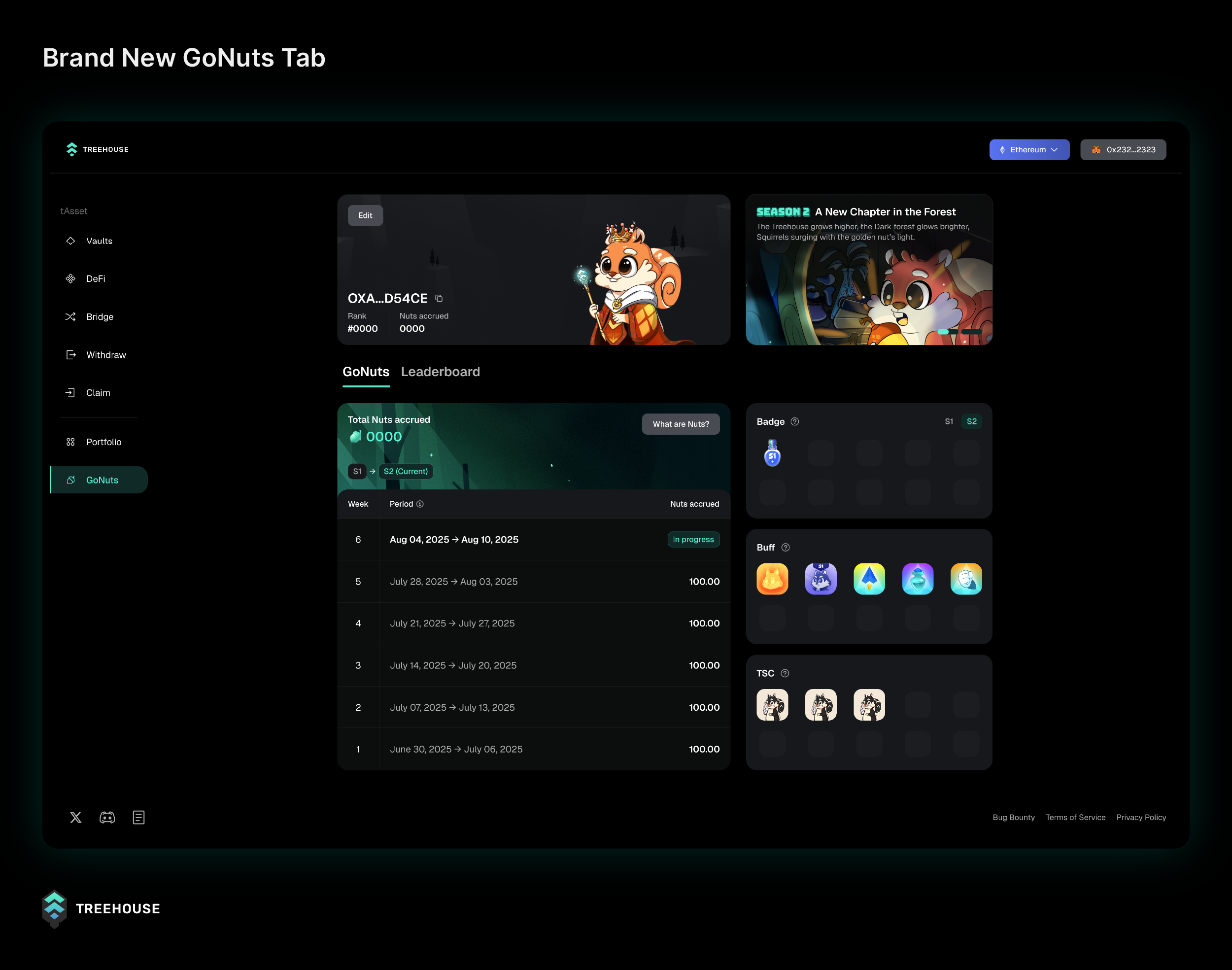Go to the Bridge page
This screenshot has width=1232, height=970.
click(99, 316)
